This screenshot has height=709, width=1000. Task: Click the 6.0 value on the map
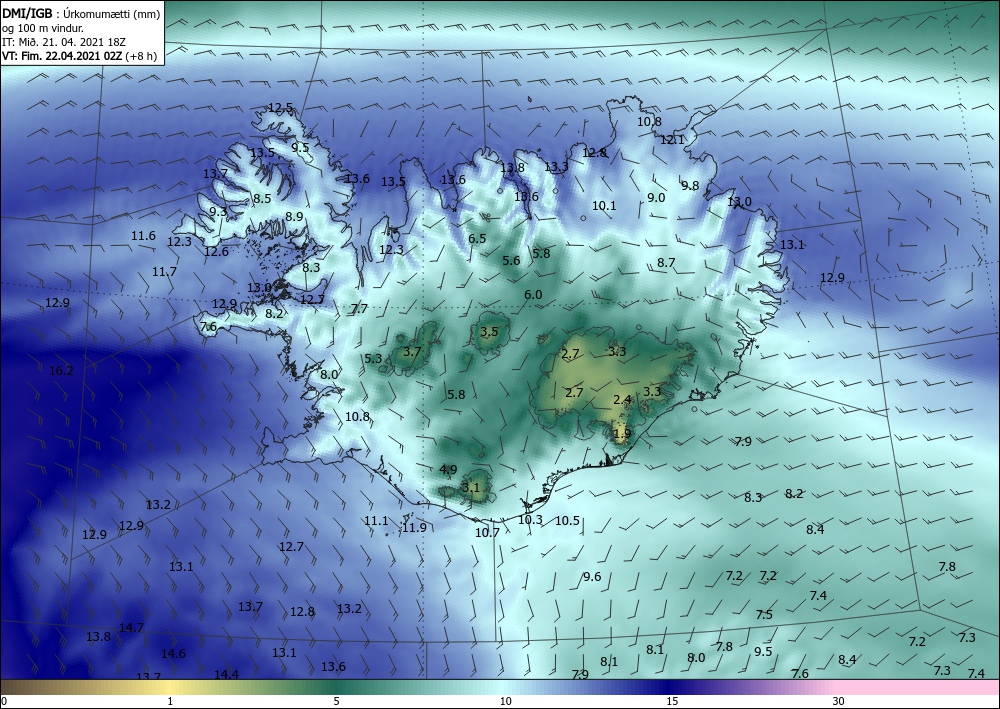(x=533, y=295)
